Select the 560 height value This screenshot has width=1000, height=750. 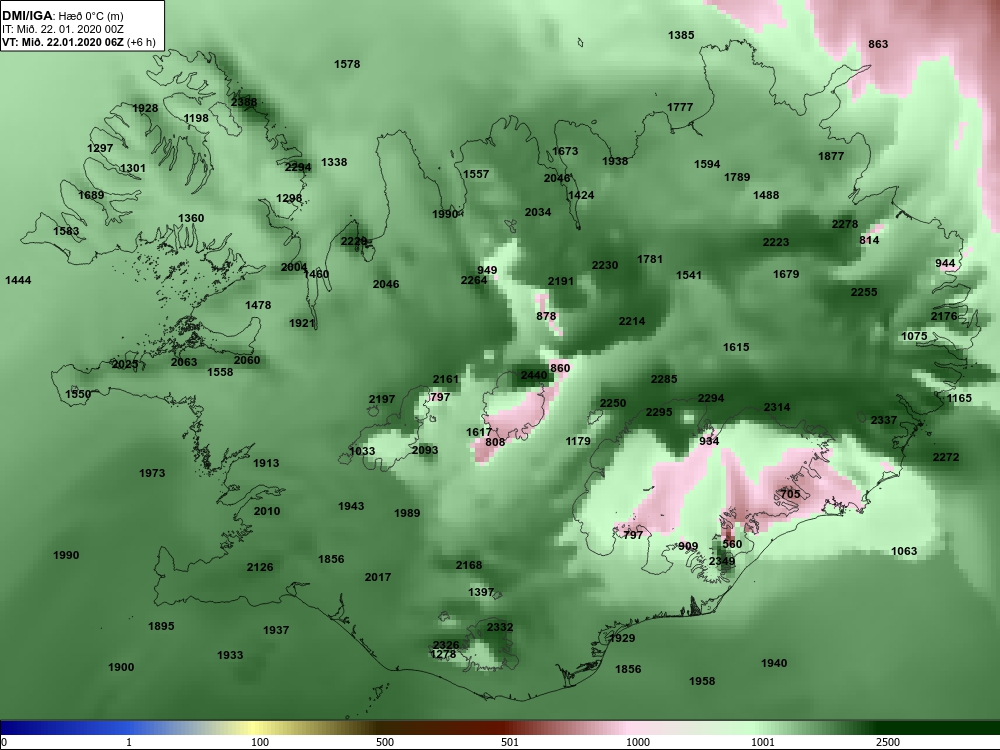click(x=732, y=545)
